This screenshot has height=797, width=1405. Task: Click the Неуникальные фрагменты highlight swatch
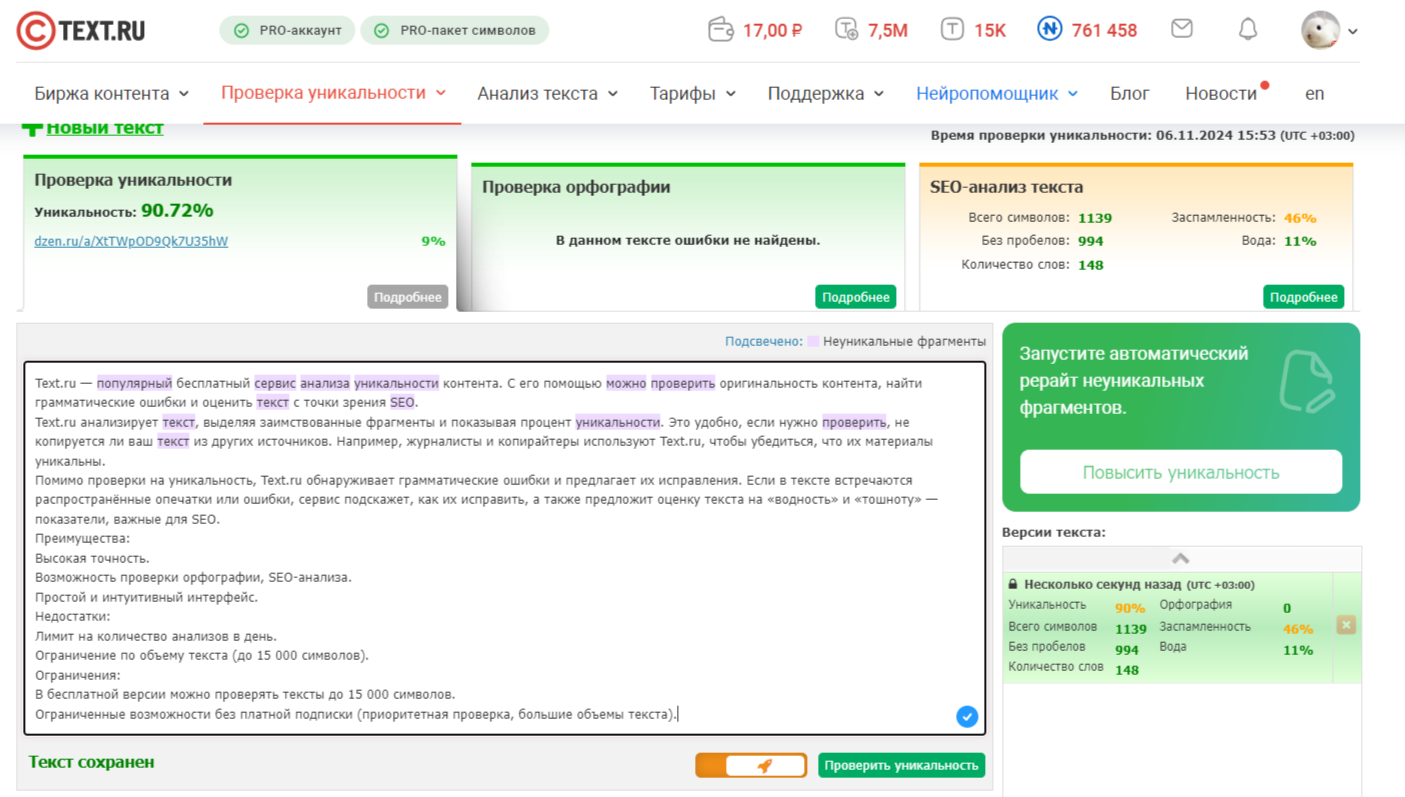tap(813, 342)
